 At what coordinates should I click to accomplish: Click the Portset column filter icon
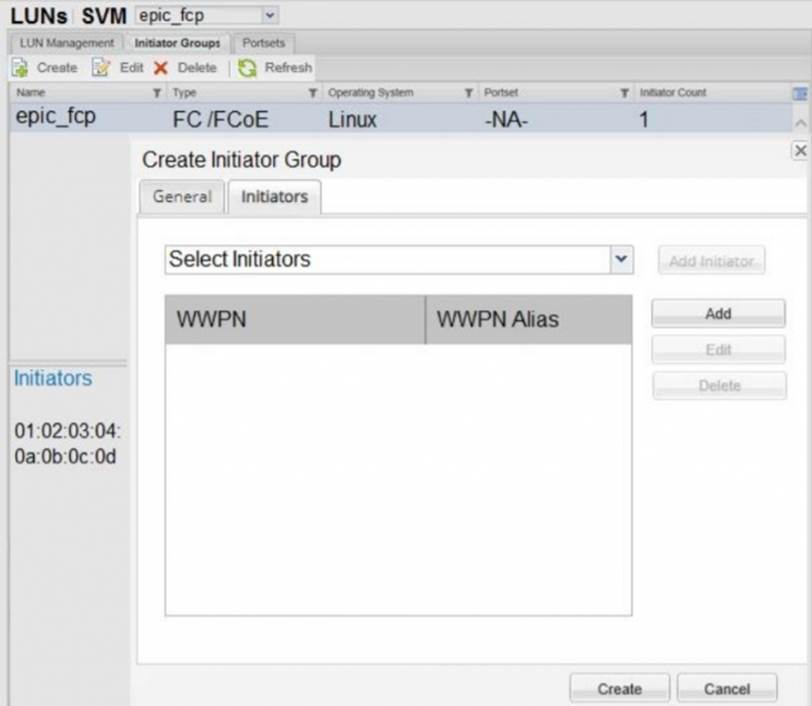click(625, 93)
